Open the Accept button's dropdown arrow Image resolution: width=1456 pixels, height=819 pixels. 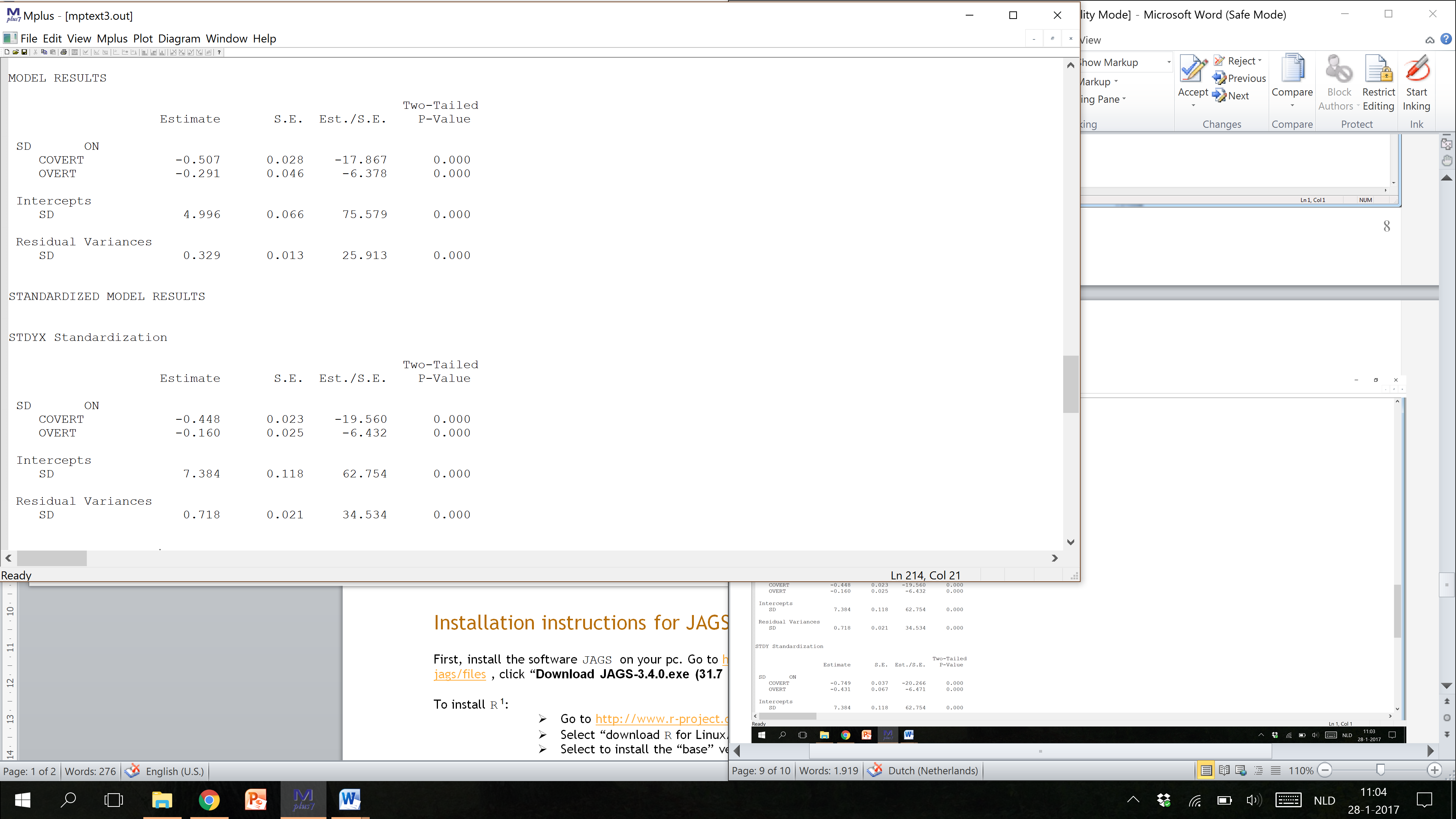[1192, 106]
